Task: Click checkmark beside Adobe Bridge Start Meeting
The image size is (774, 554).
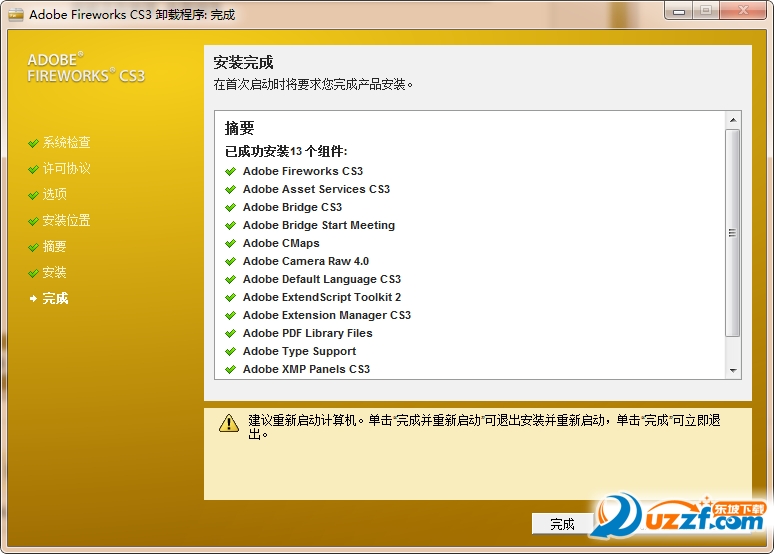Action: [x=231, y=226]
